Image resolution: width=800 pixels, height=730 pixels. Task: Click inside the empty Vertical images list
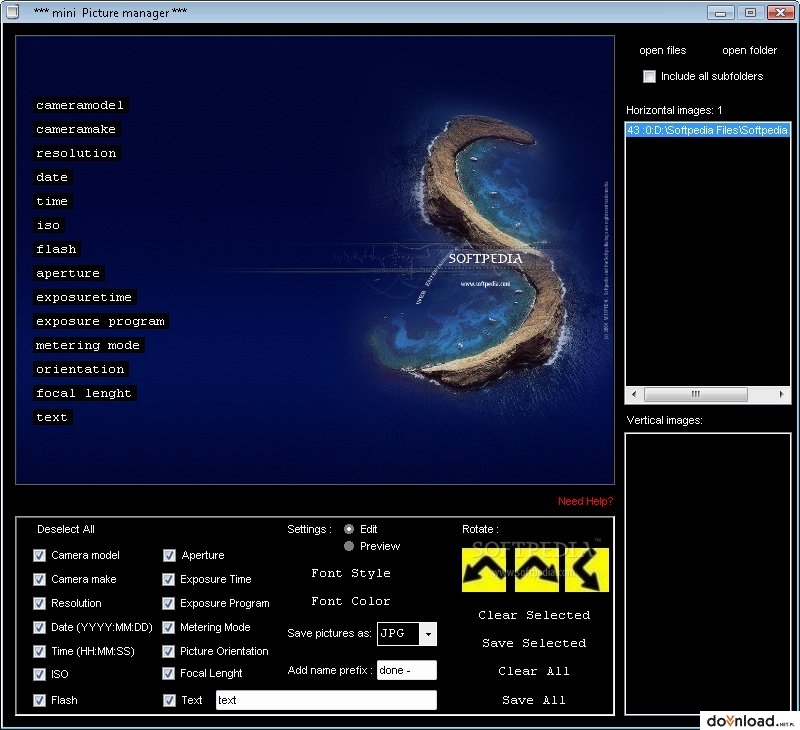708,574
